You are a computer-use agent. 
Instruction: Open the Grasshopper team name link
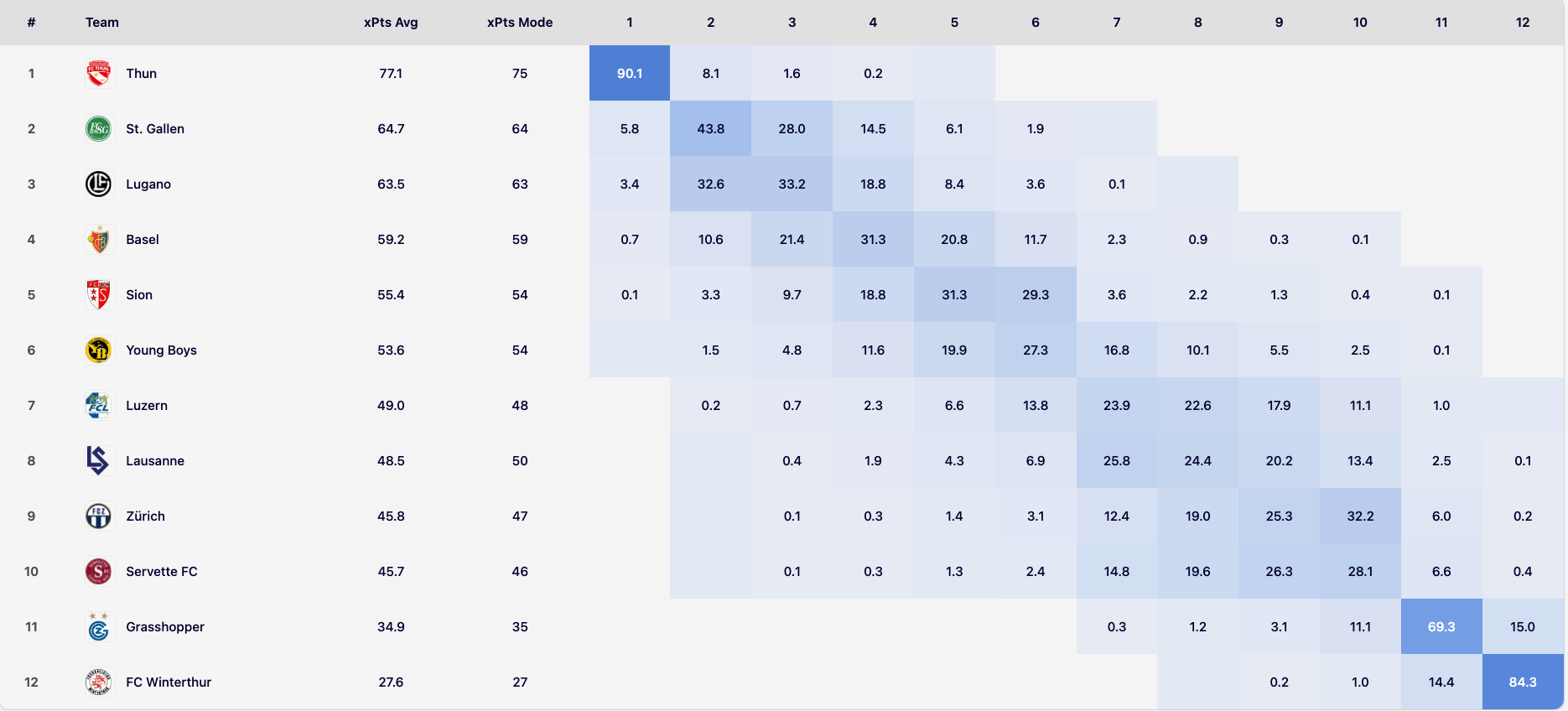(x=165, y=626)
